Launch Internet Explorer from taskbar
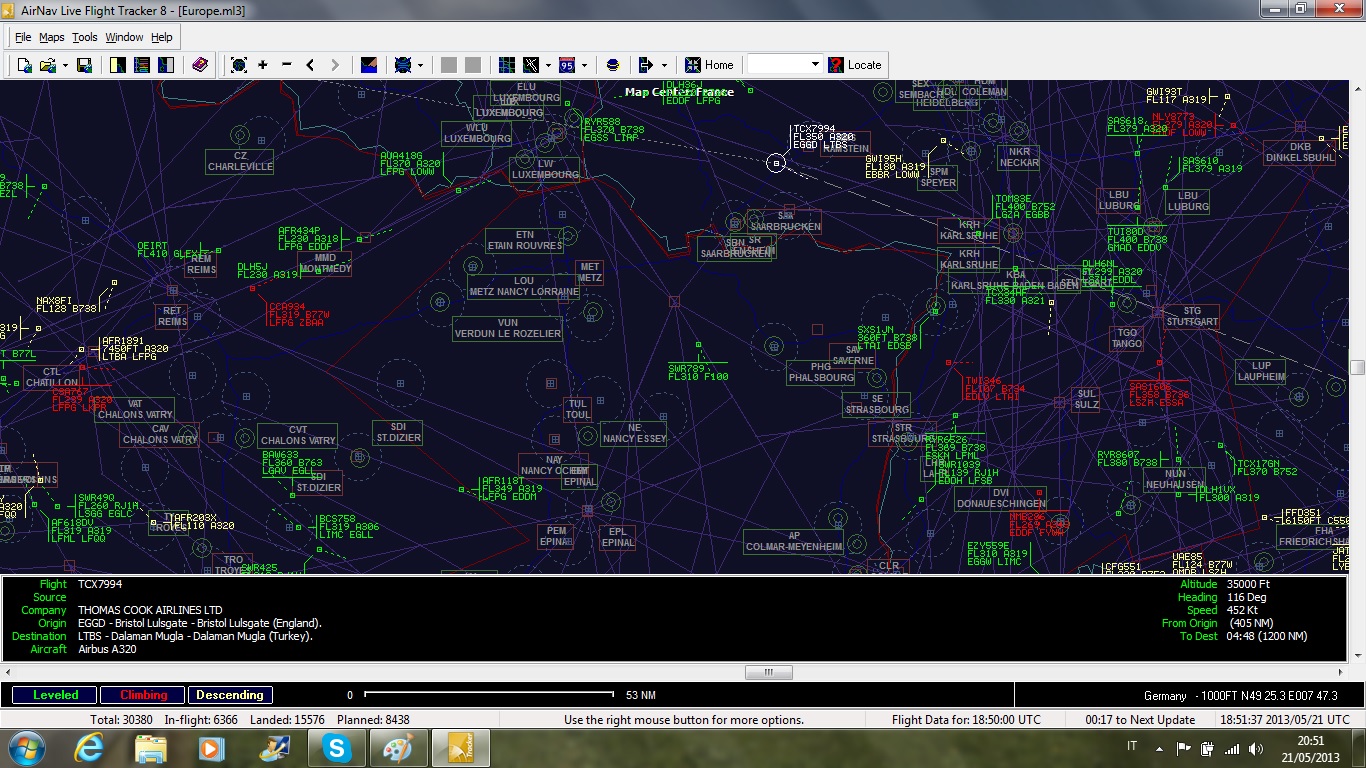This screenshot has height=768, width=1366. click(90, 748)
